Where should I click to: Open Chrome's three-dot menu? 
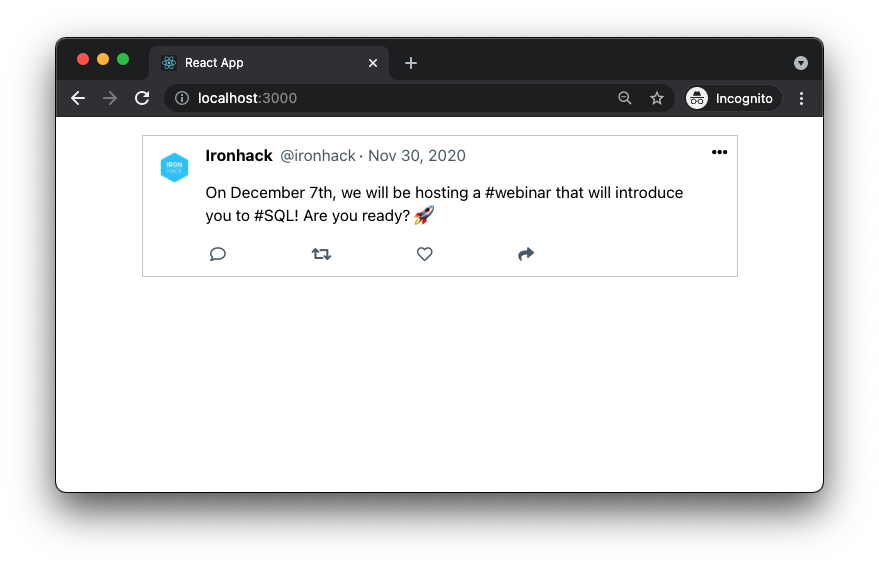coord(801,98)
